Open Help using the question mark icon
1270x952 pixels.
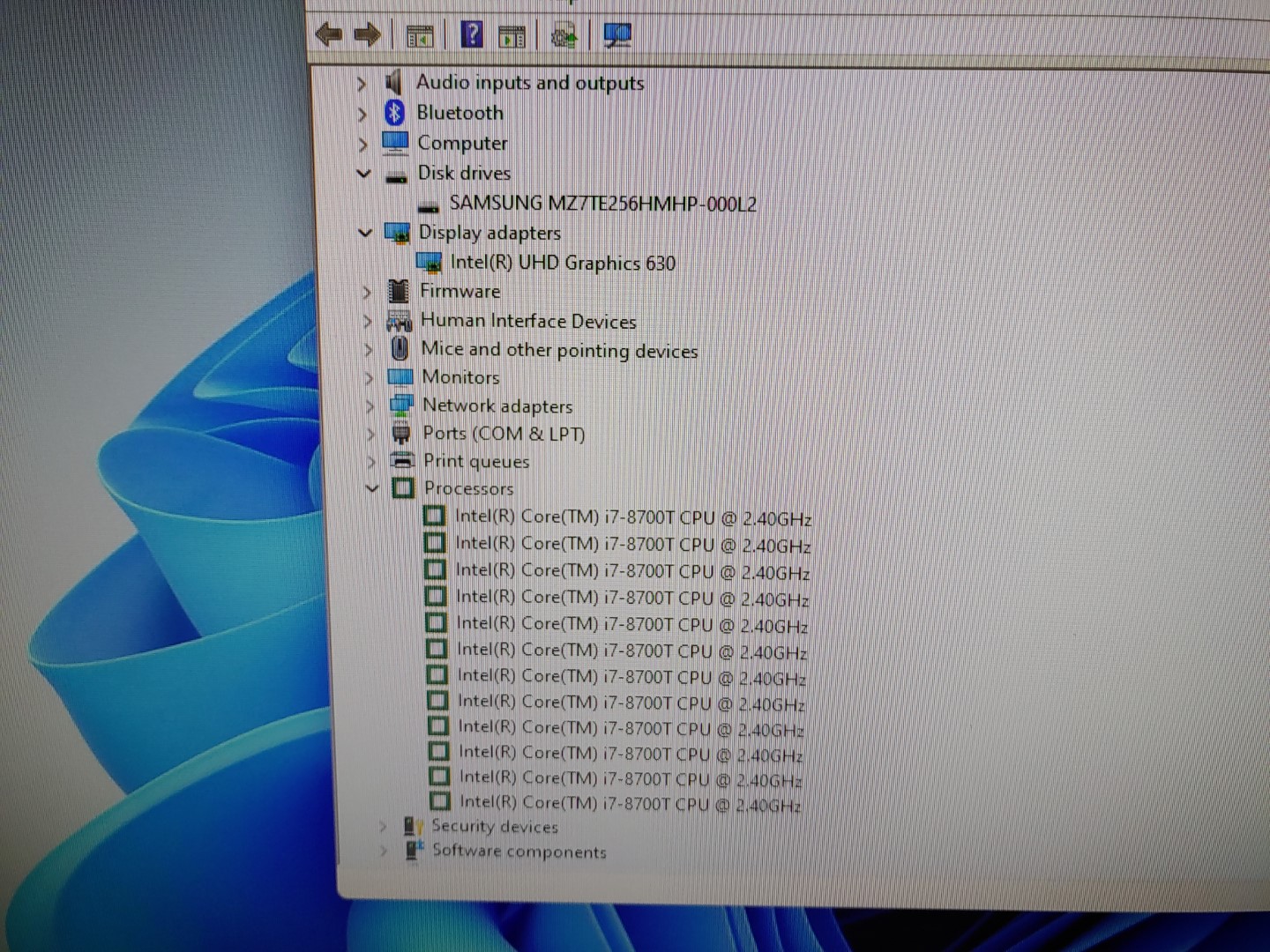point(472,35)
